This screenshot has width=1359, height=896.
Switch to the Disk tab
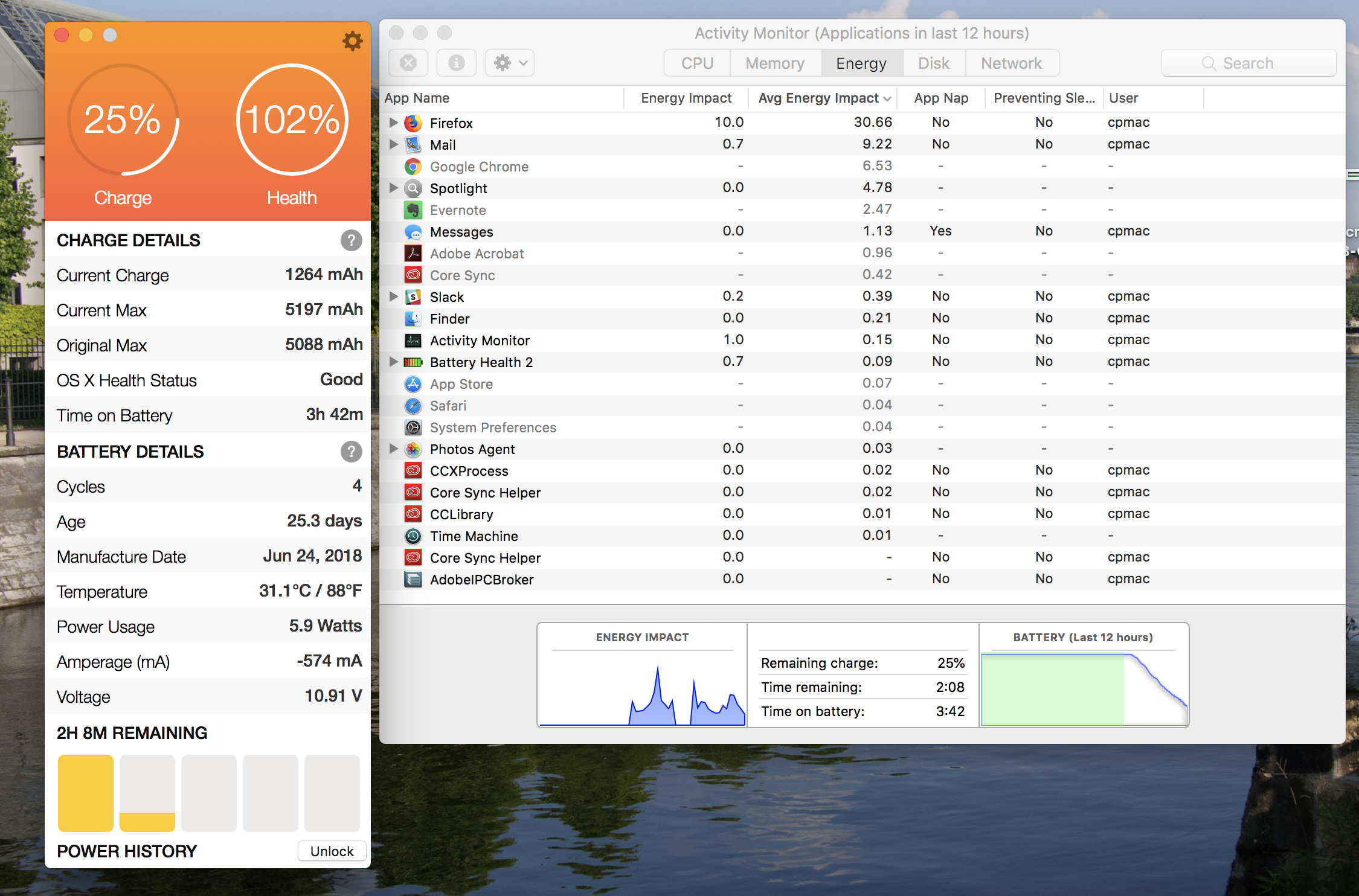934,63
